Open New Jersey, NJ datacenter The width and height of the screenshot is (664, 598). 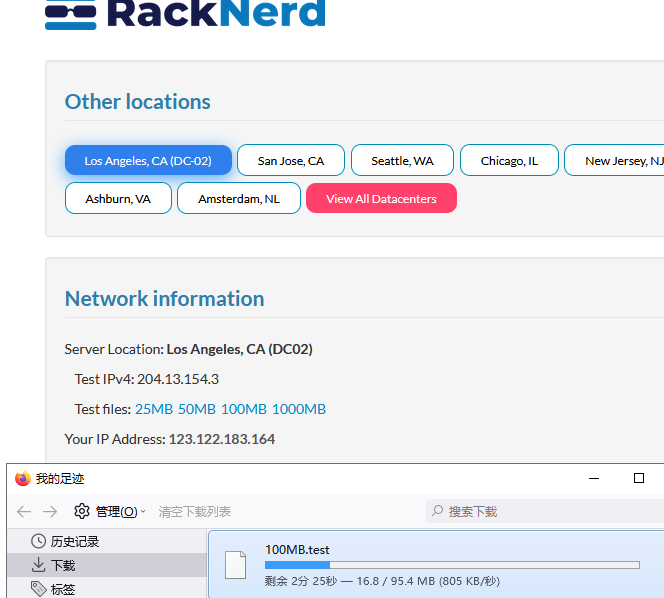615,160
